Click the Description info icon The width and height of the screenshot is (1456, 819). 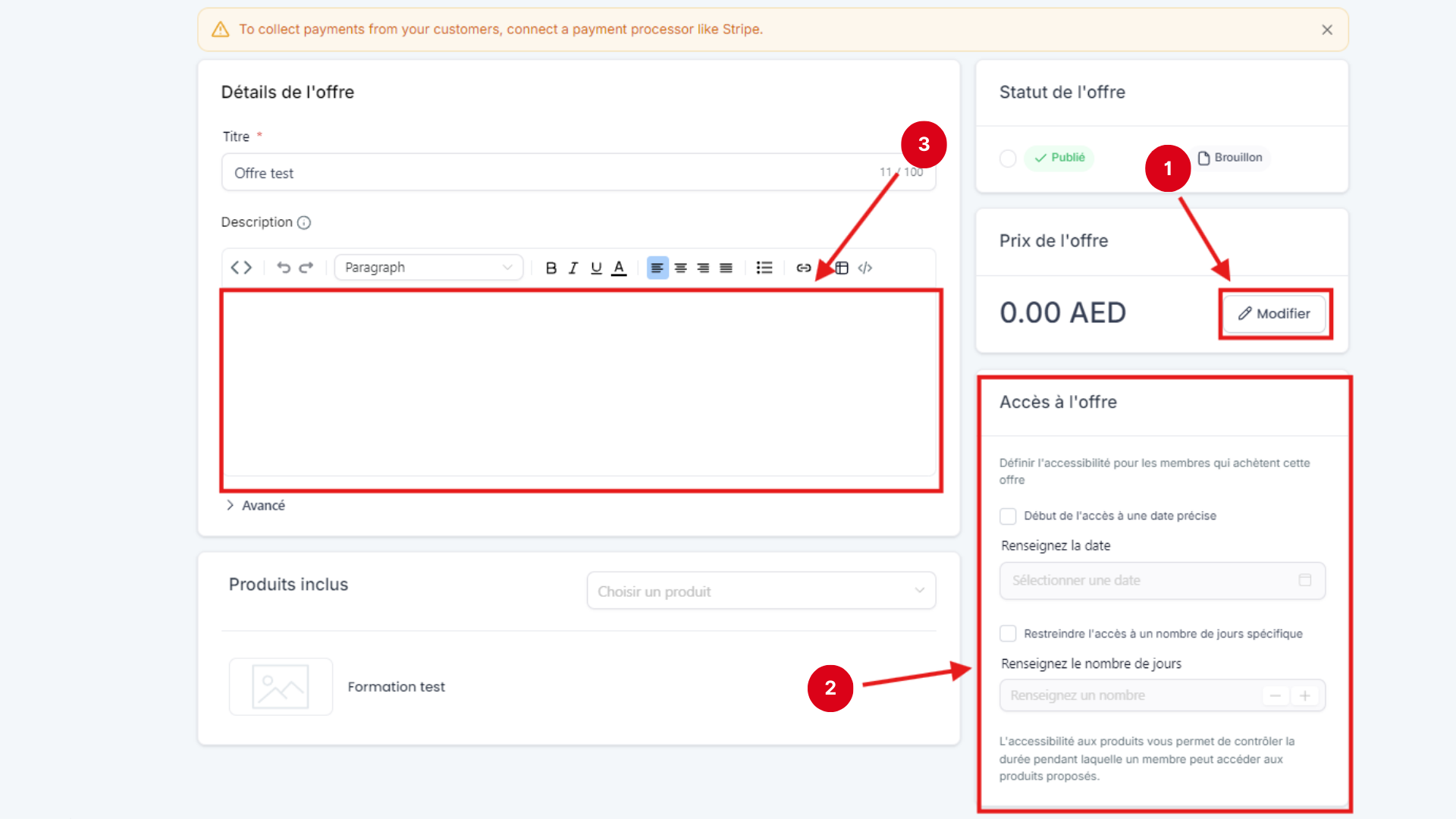(x=304, y=222)
